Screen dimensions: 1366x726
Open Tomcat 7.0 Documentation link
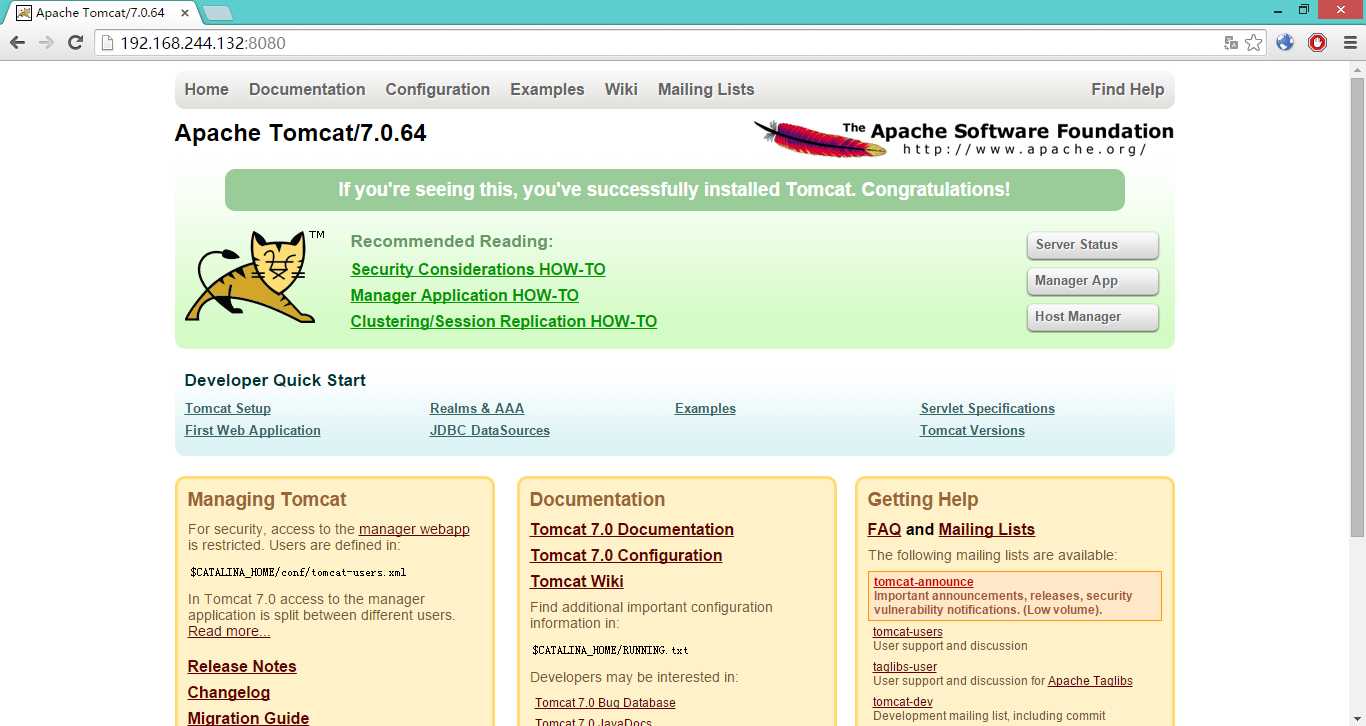pyautogui.click(x=632, y=529)
